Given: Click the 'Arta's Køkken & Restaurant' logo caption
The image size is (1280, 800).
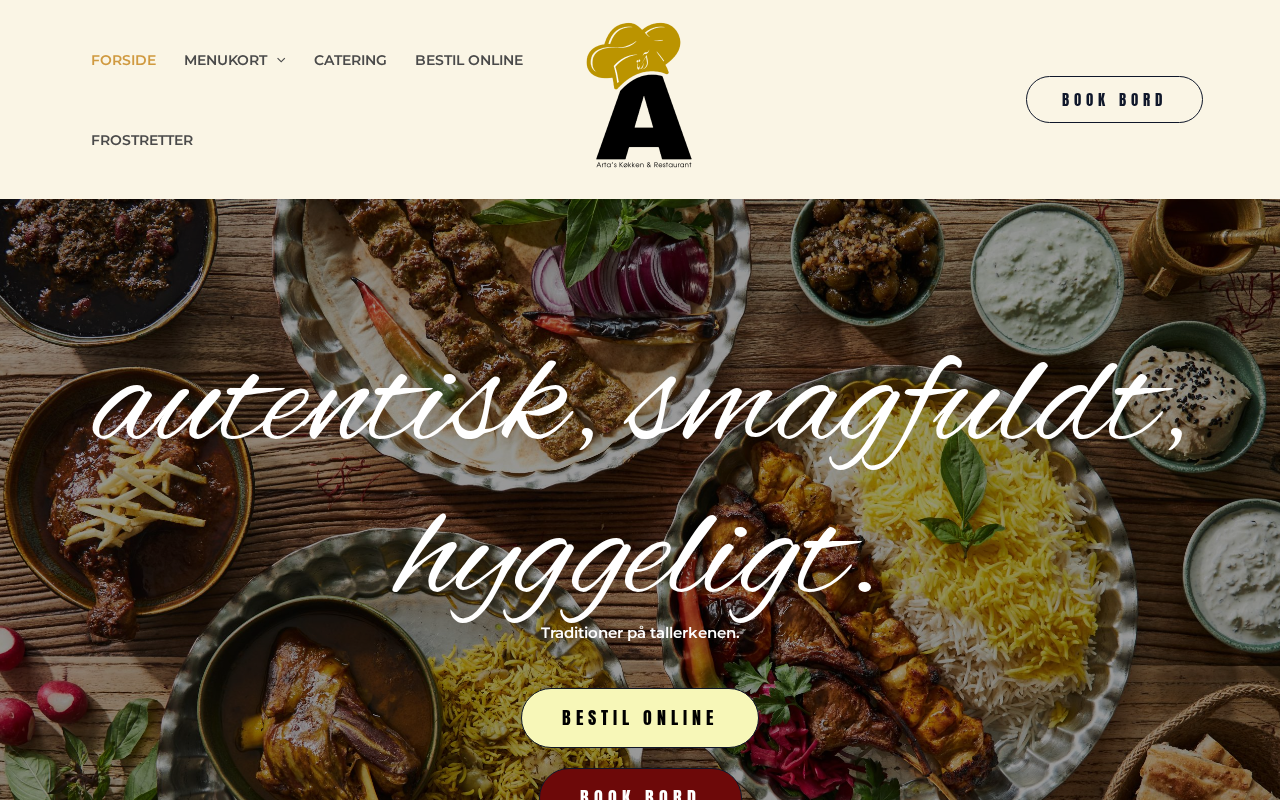Looking at the screenshot, I should point(644,164).
